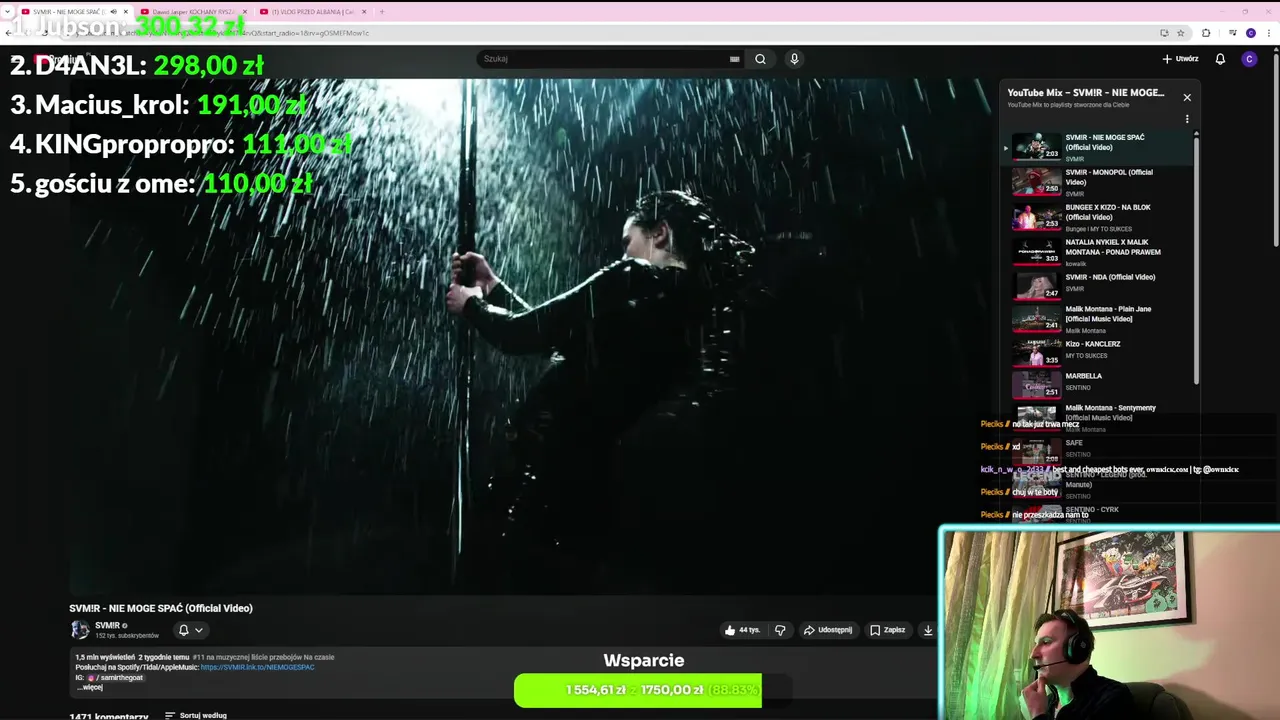Play 'BUNGEE X KIZO - NA BLOK' in playlist
The width and height of the screenshot is (1280, 720).
coord(1100,217)
